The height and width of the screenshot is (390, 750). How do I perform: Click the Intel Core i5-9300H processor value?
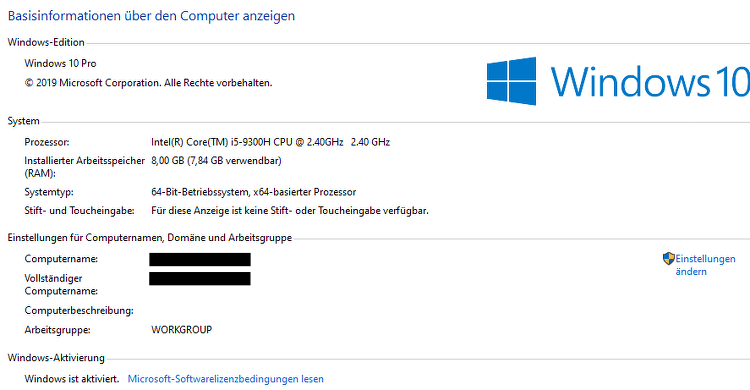270,142
